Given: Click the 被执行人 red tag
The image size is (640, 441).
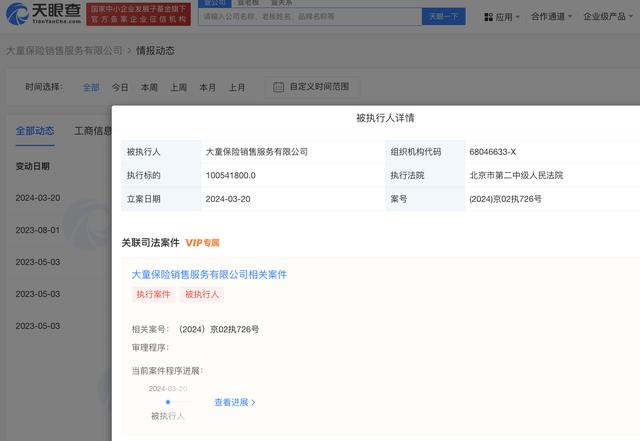Looking at the screenshot, I should 202,294.
